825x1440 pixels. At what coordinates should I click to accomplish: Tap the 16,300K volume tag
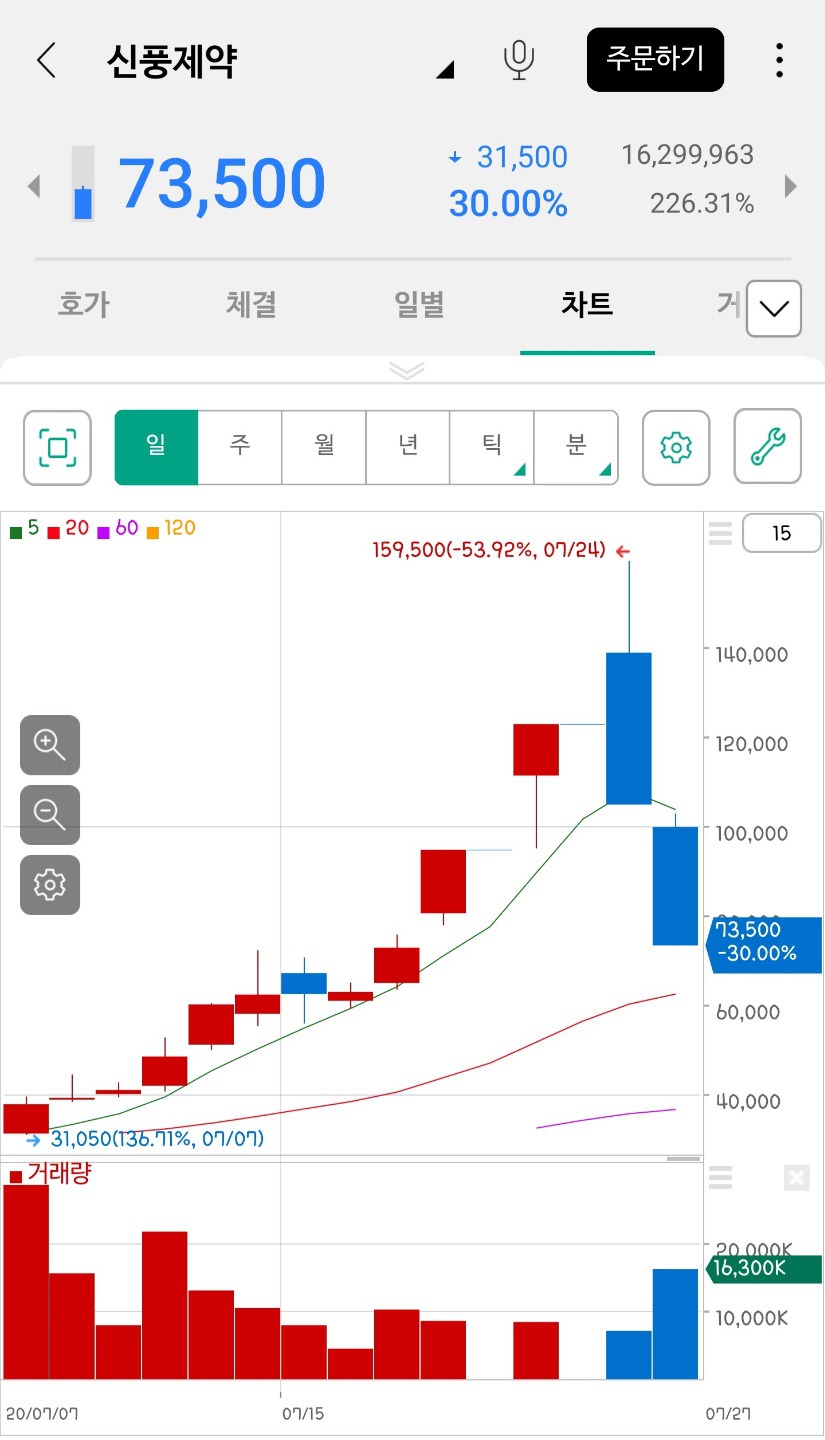(764, 1269)
